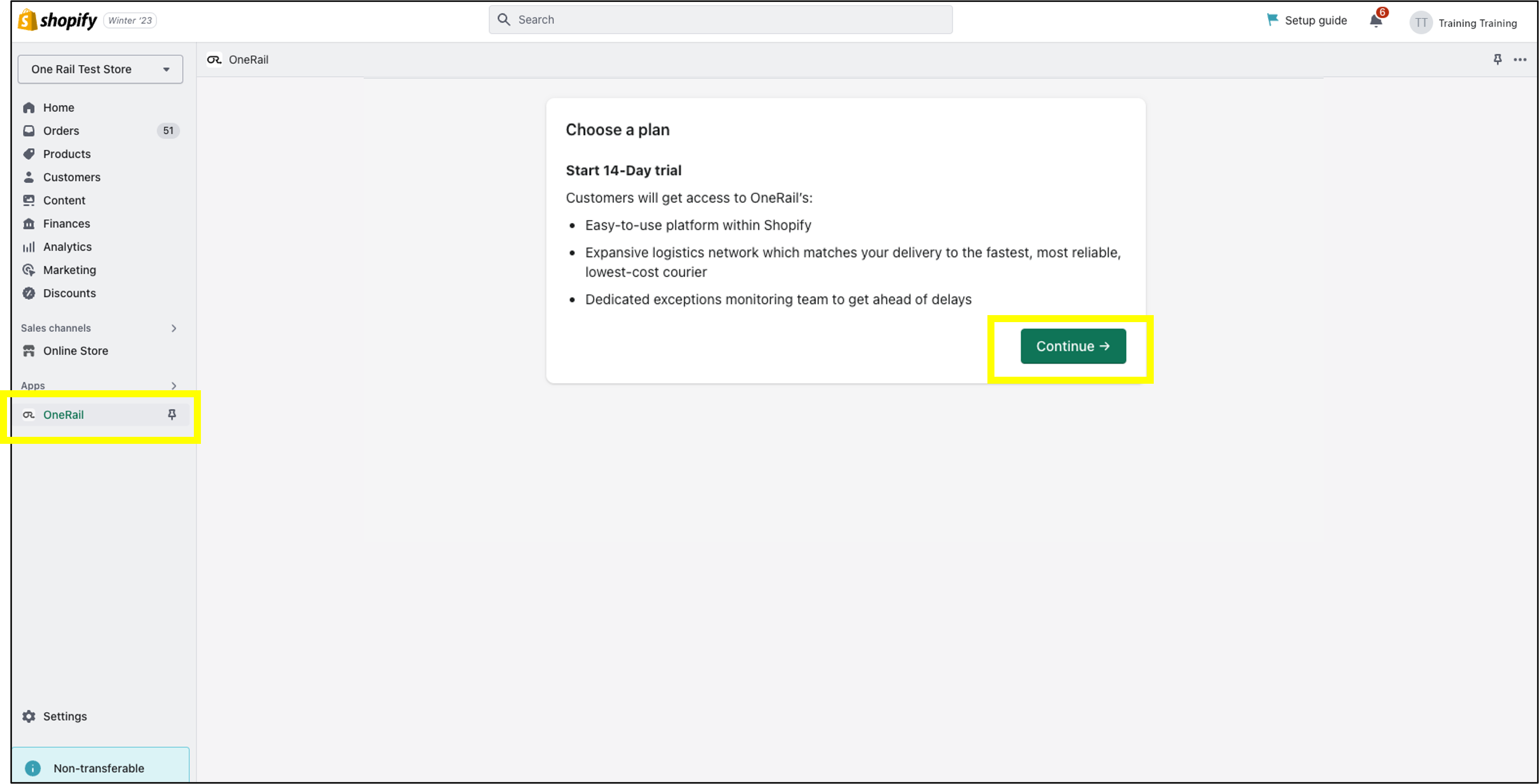Open the three-dots more actions menu

coord(1520,59)
